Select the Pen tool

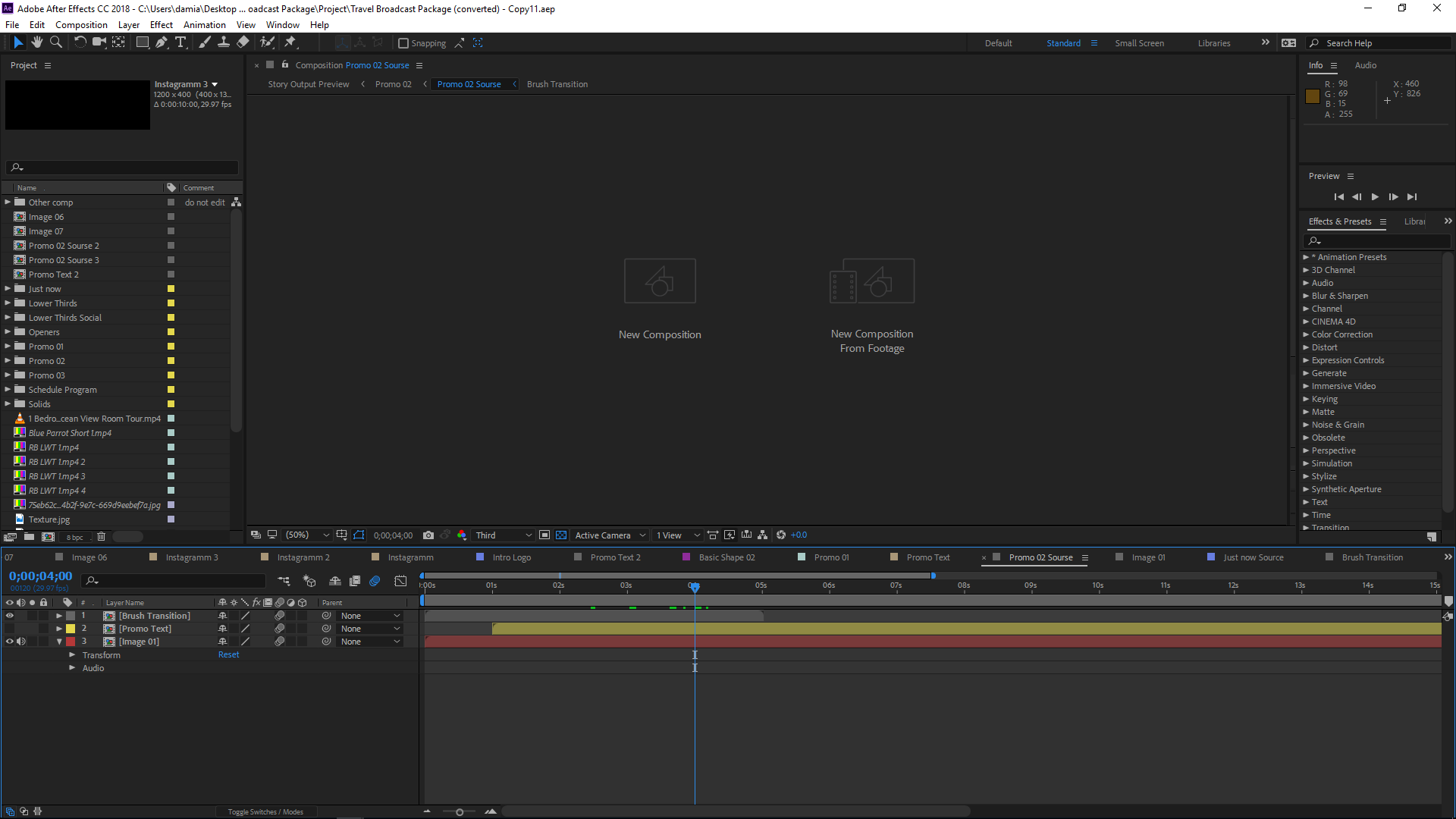click(x=162, y=42)
